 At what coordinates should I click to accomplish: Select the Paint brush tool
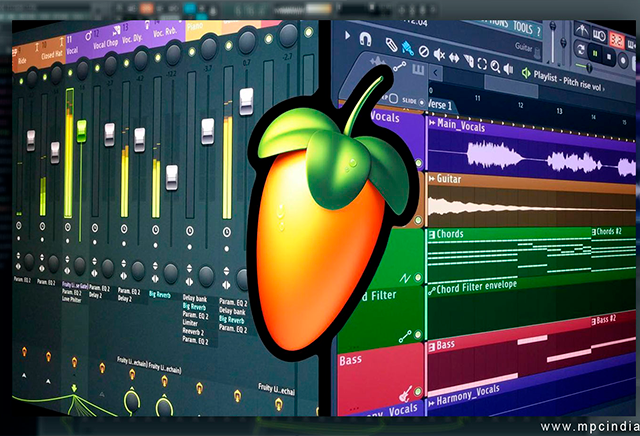407,48
